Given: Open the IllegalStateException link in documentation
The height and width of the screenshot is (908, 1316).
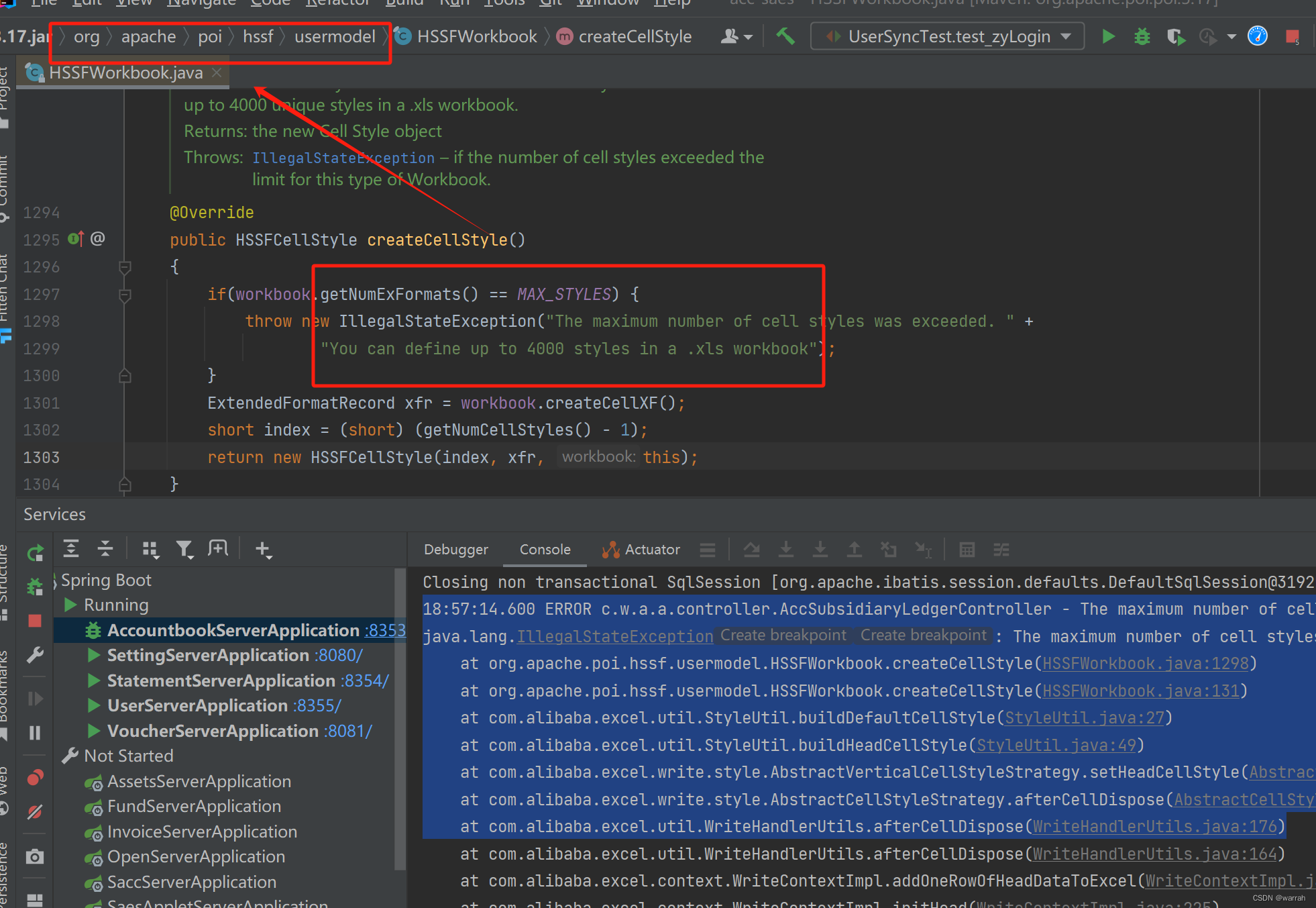Looking at the screenshot, I should click(x=343, y=158).
